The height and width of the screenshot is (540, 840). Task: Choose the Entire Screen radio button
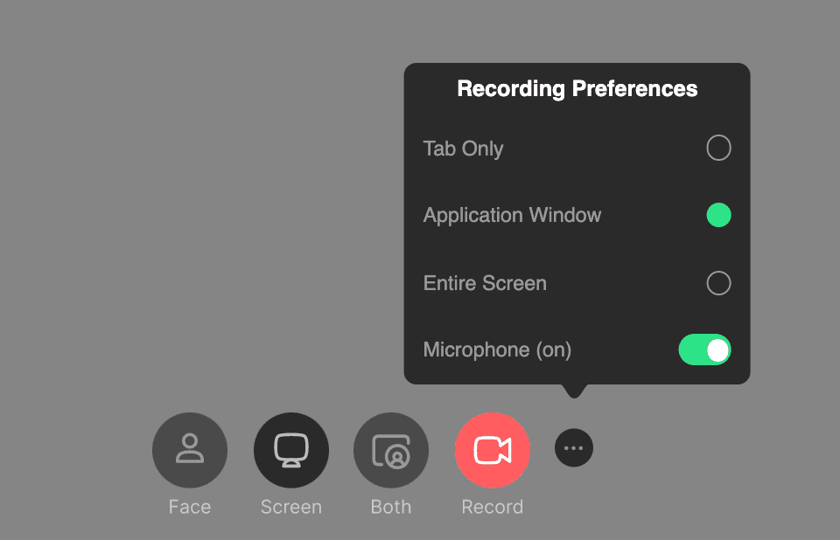(718, 283)
